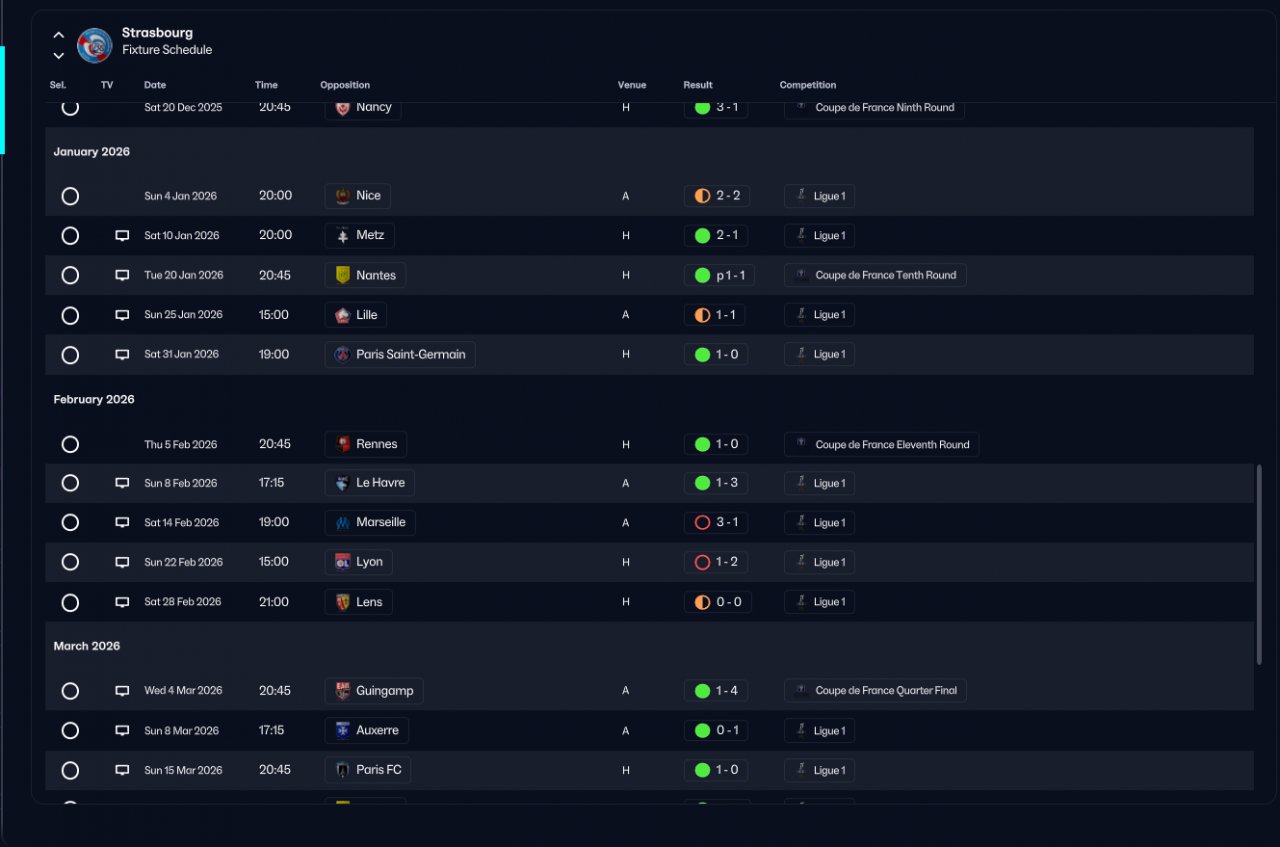Click the fixture list vertical scrollbar

1258,563
